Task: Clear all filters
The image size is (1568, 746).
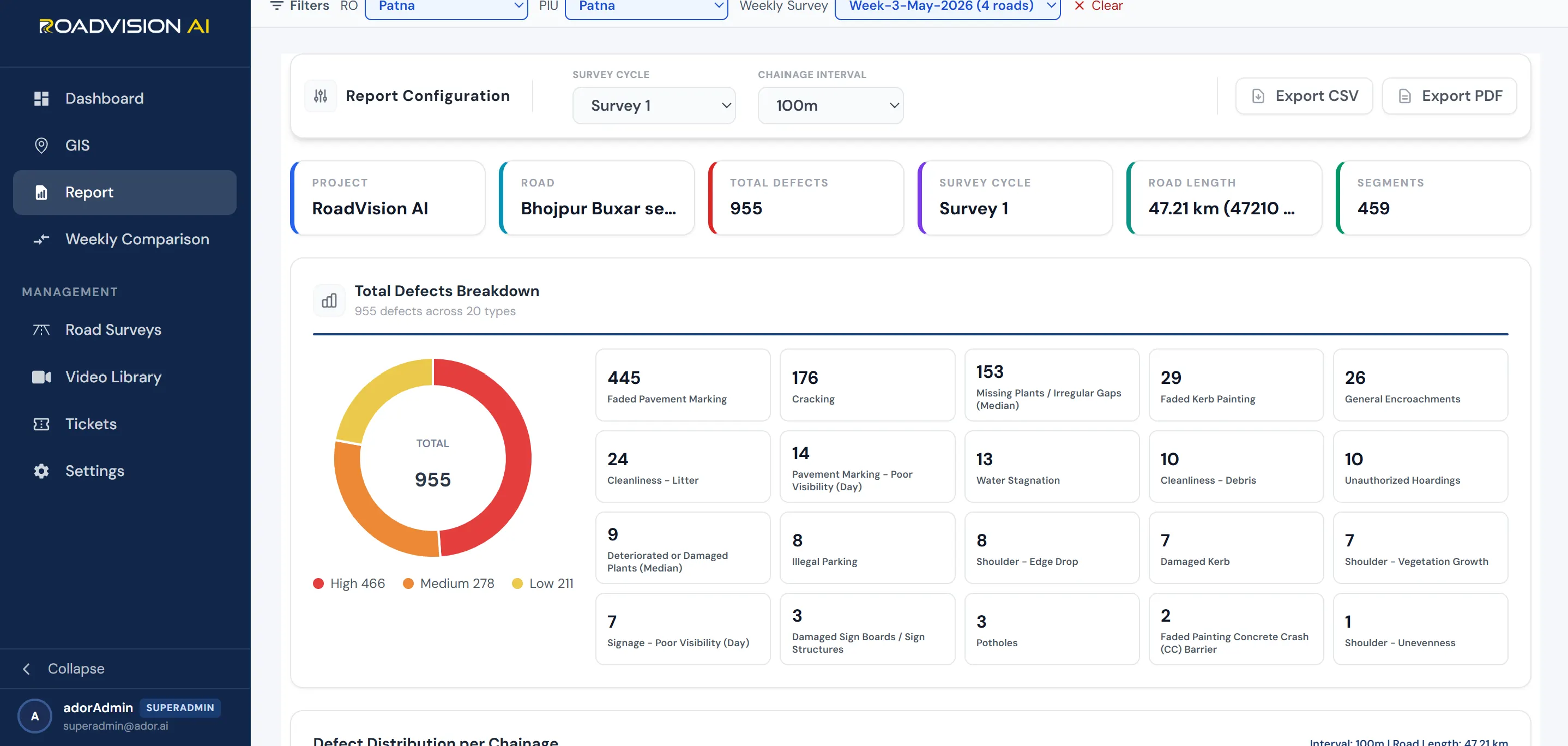Action: click(1098, 5)
